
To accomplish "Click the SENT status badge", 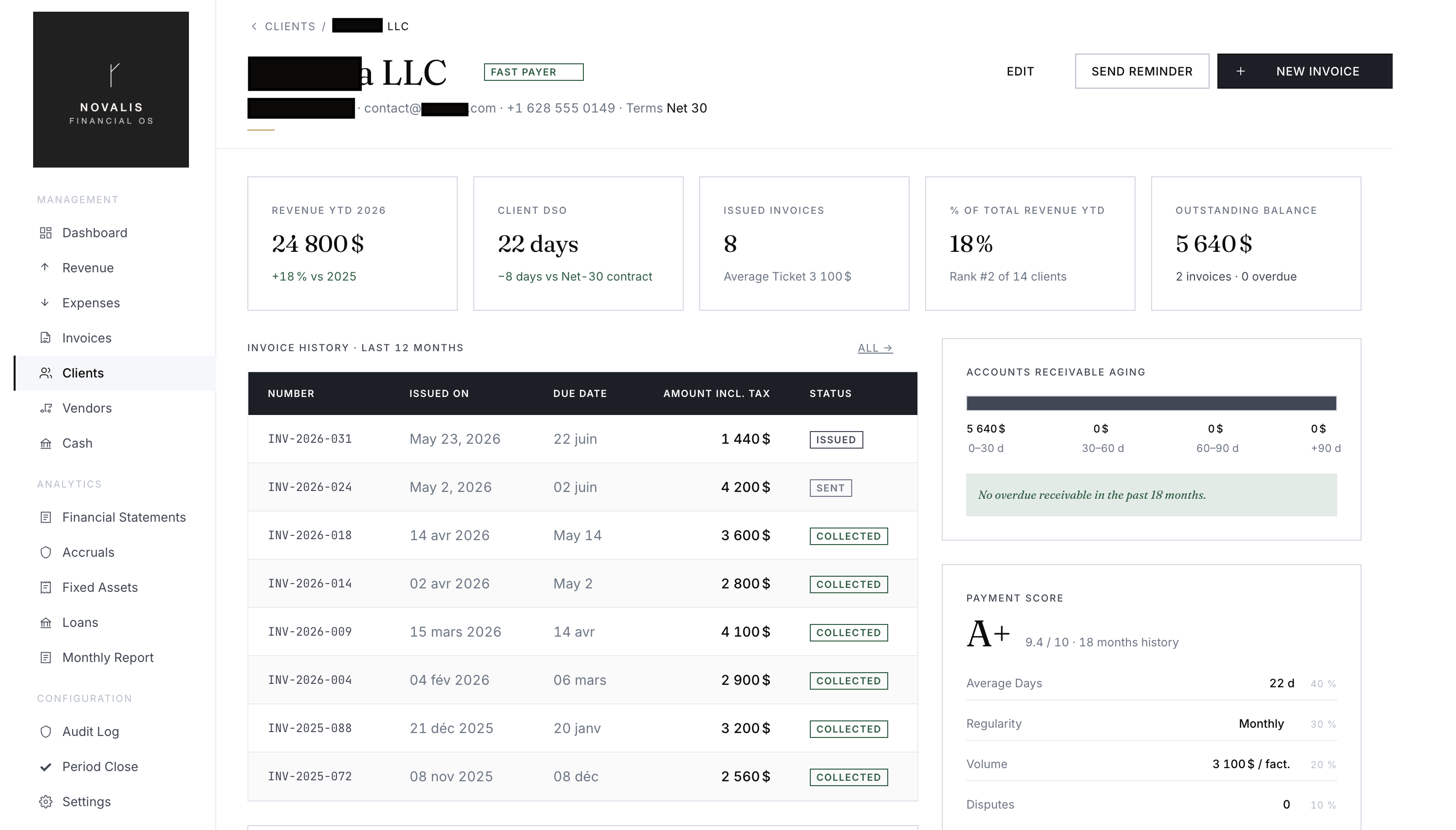I will click(x=830, y=488).
